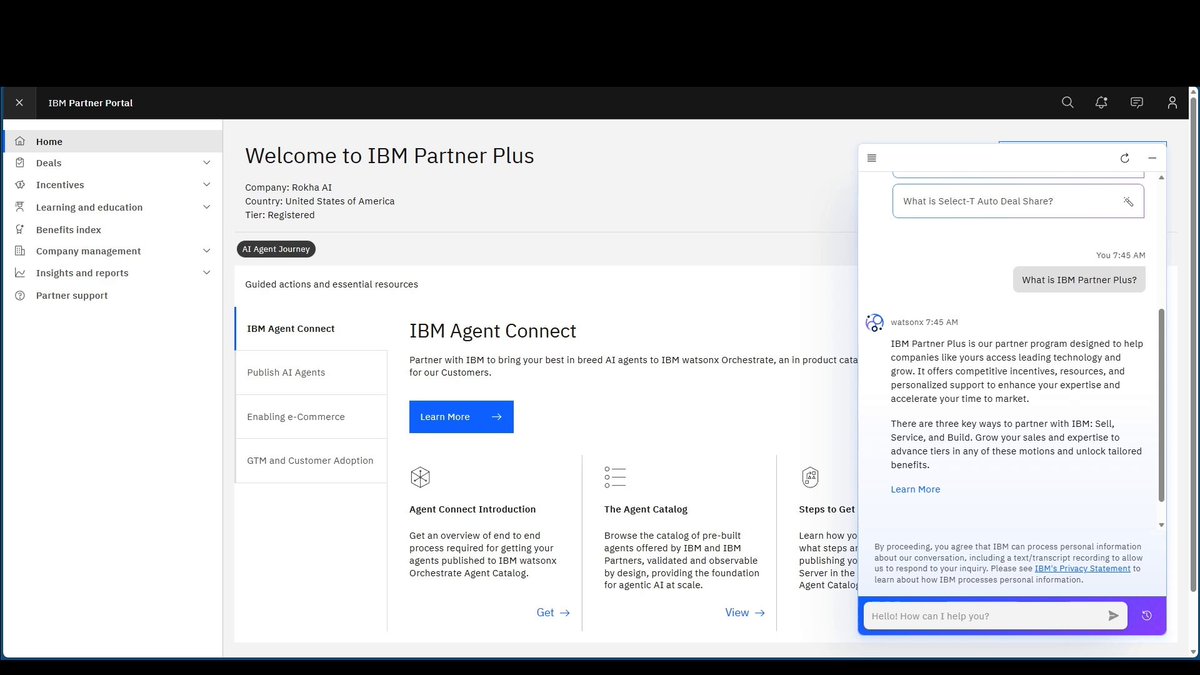
Task: Follow the View link for The Agent Catalog
Action: (x=745, y=613)
